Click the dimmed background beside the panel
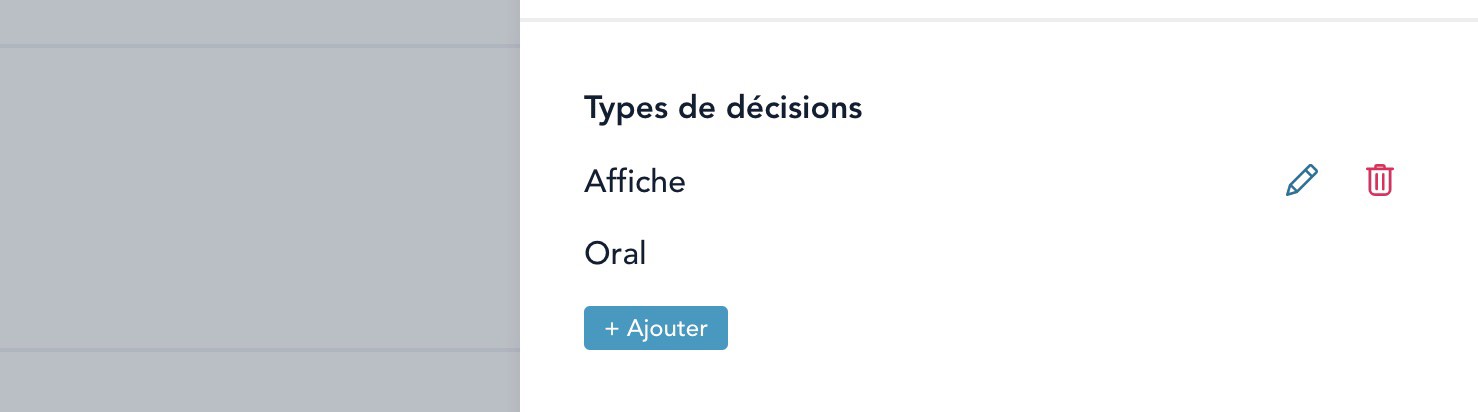Viewport: 1478px width, 412px height. [260, 200]
